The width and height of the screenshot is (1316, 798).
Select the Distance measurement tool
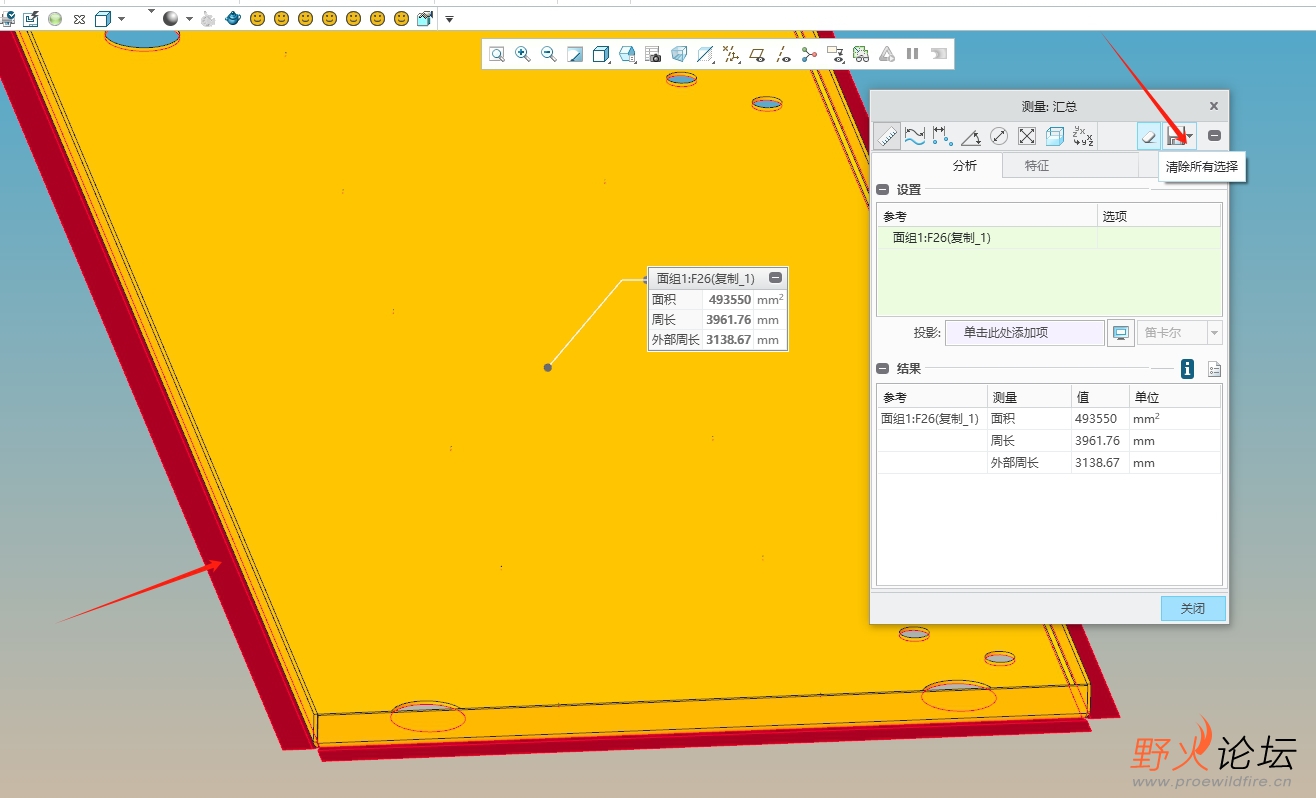coord(942,136)
